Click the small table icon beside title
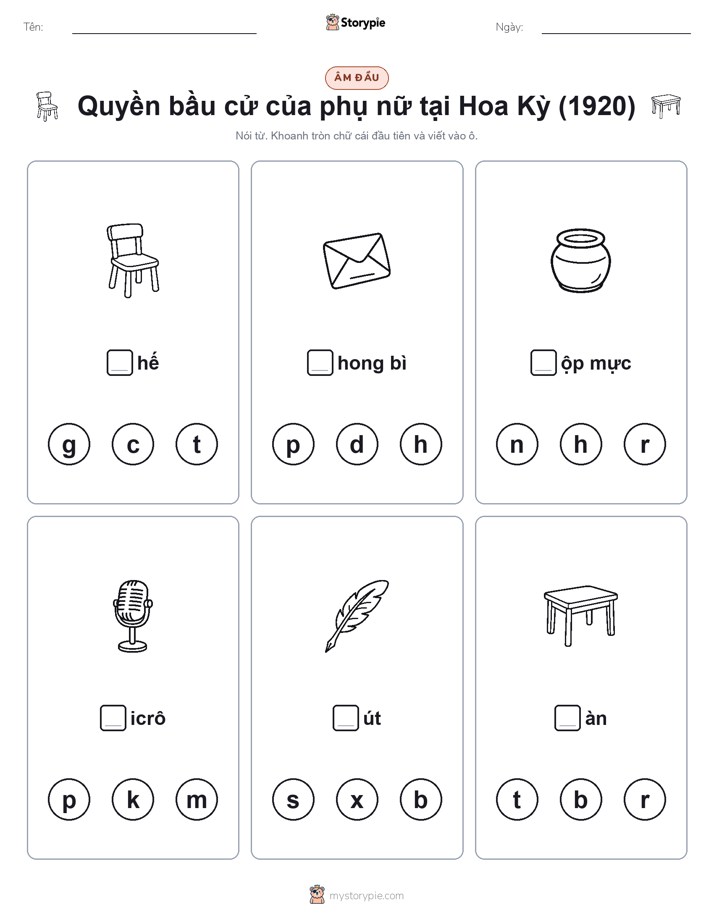 coord(666,106)
